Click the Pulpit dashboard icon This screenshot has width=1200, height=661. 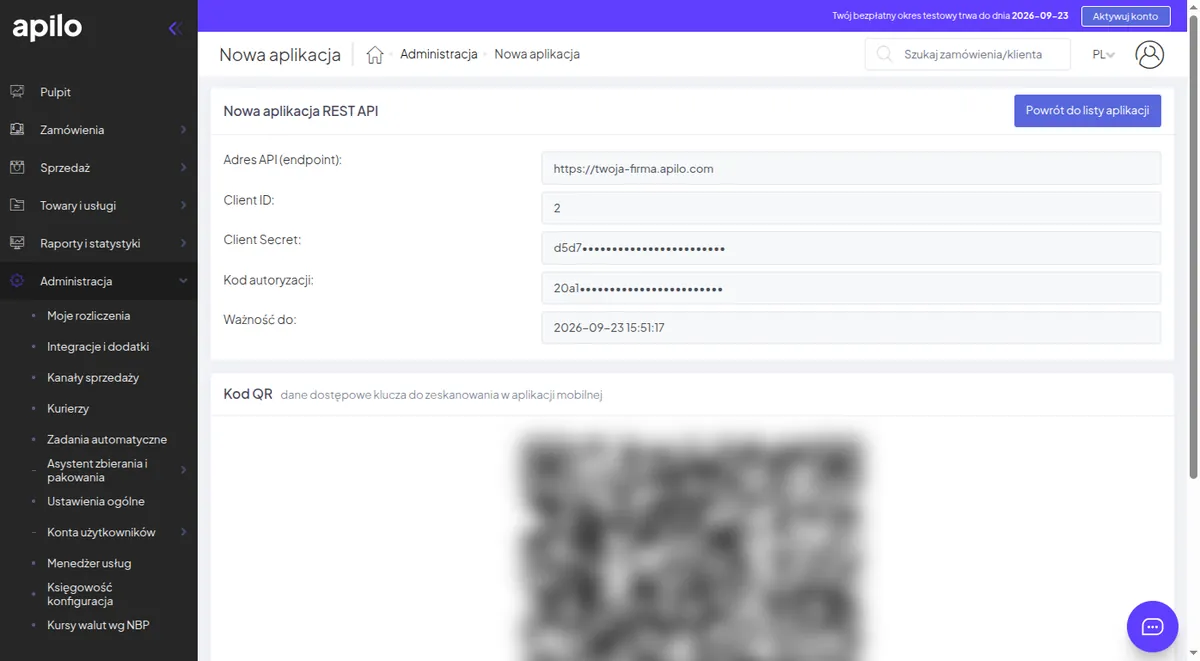17,91
